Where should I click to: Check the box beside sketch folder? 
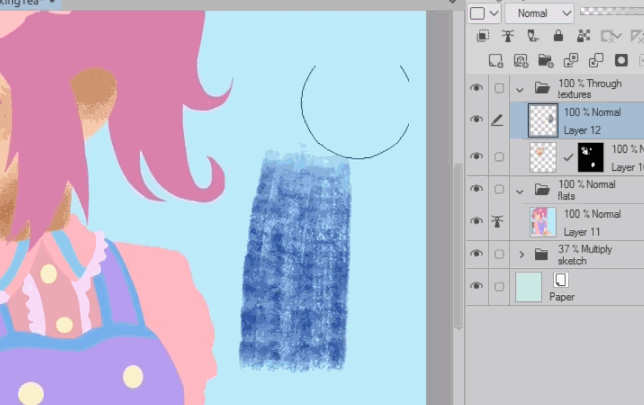[x=499, y=254]
